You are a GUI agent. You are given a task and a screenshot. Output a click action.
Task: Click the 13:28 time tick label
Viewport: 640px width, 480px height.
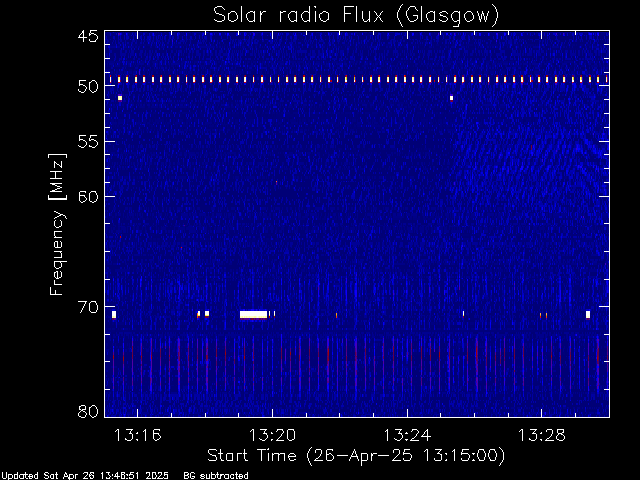pyautogui.click(x=542, y=435)
